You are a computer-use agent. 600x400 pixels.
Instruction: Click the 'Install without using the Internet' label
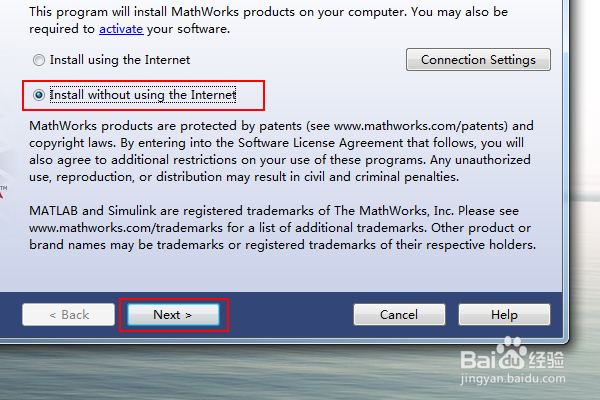[x=143, y=95]
